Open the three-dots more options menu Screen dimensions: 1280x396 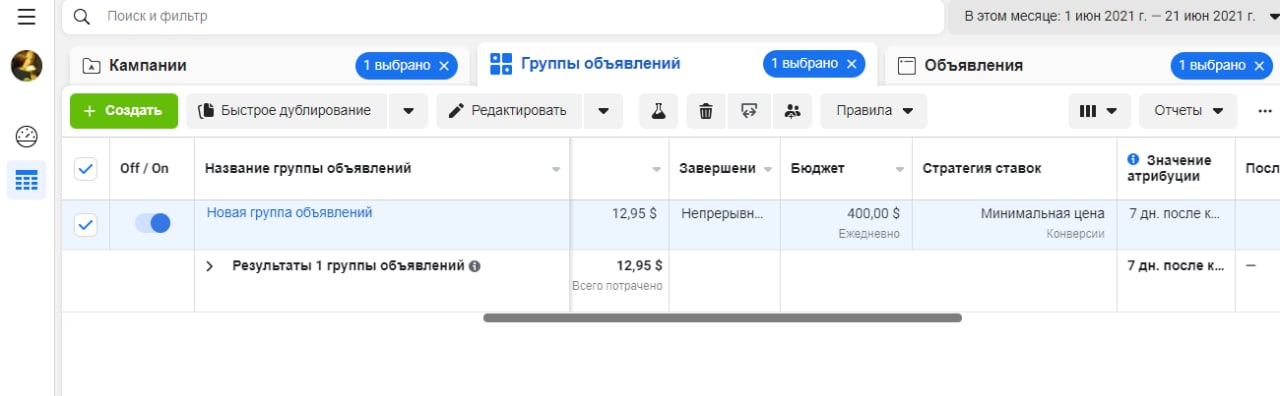tap(1265, 111)
